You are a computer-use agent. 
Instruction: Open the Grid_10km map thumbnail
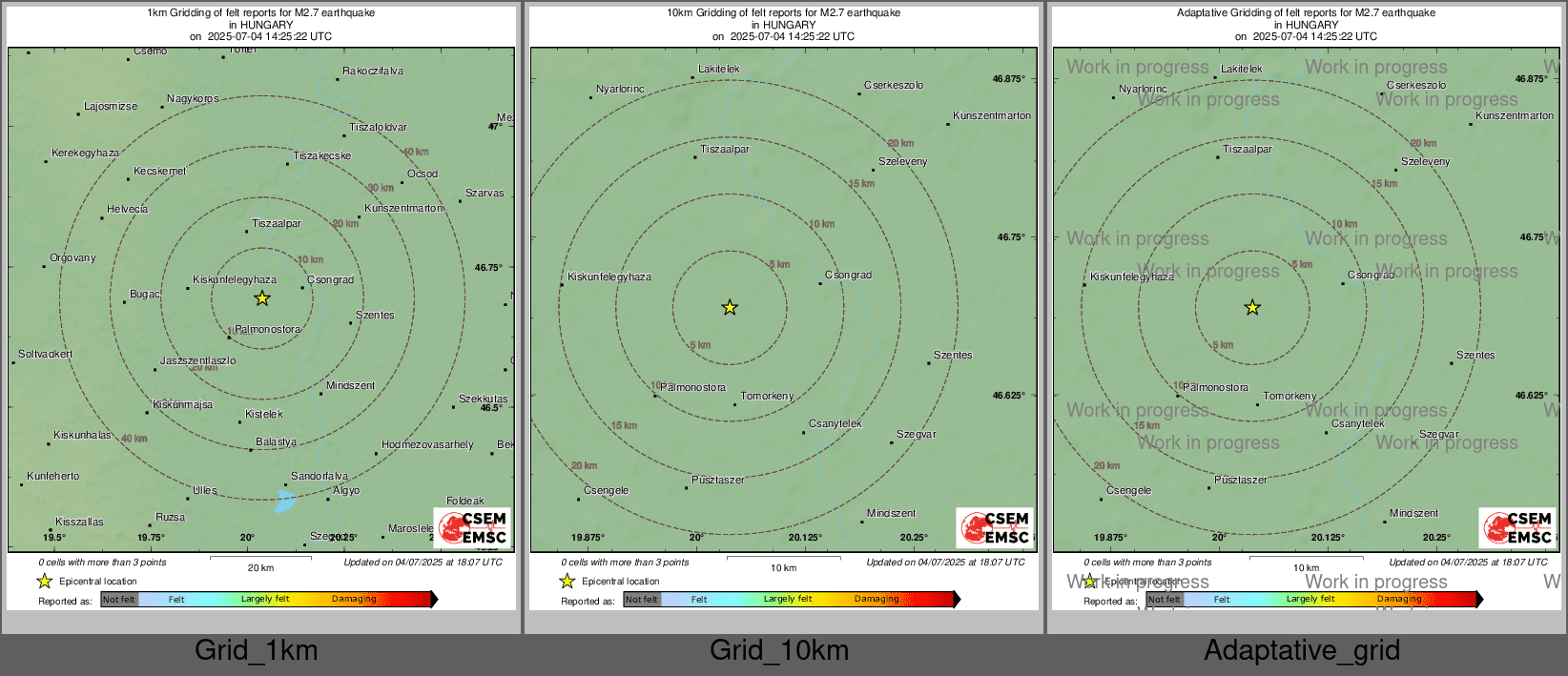pyautogui.click(x=784, y=307)
